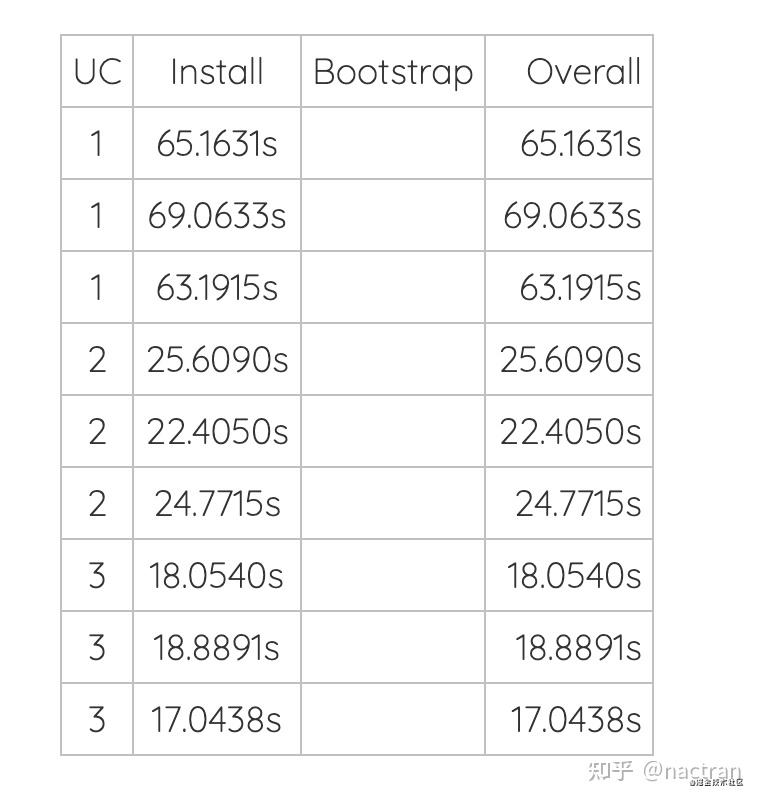Select the Install cell reading 22.4050s
This screenshot has height=802, width=760.
tap(217, 432)
